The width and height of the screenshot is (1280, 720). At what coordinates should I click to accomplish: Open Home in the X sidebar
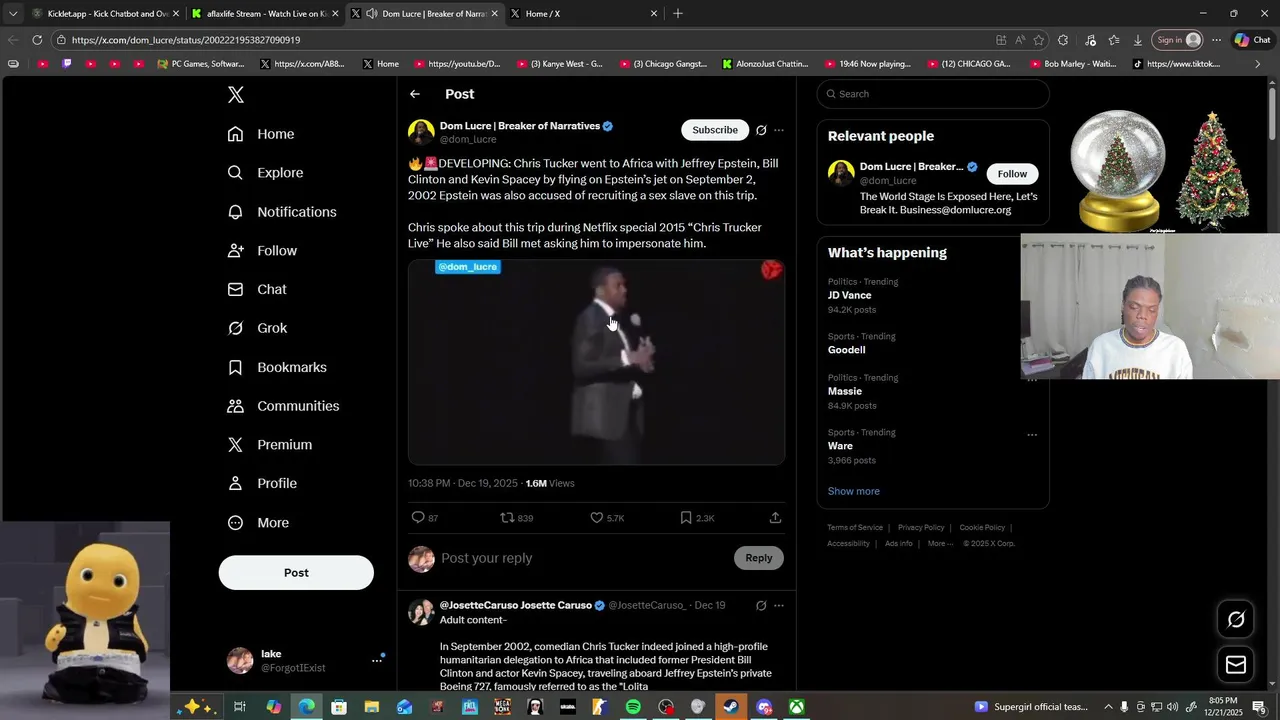tap(261, 134)
